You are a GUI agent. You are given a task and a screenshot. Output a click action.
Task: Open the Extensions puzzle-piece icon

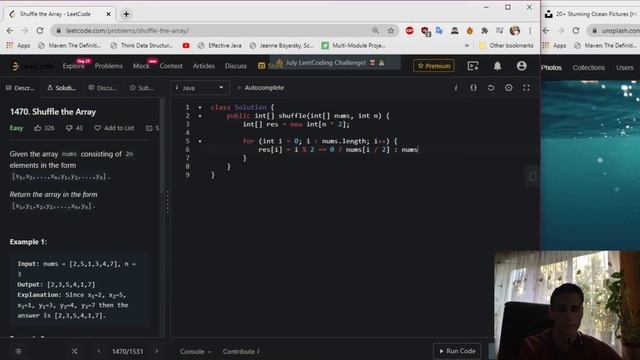click(484, 31)
